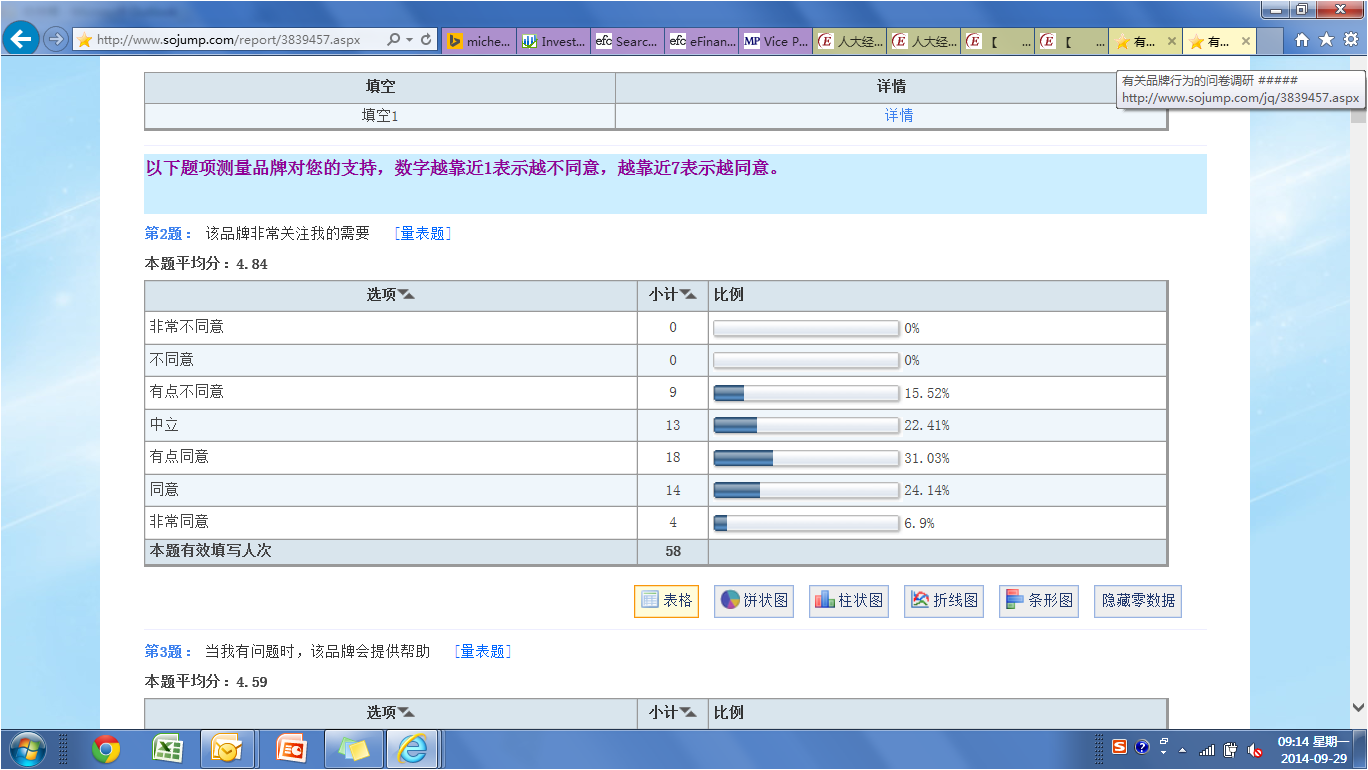
Task: Launch Chrome from the taskbar
Action: (x=106, y=749)
